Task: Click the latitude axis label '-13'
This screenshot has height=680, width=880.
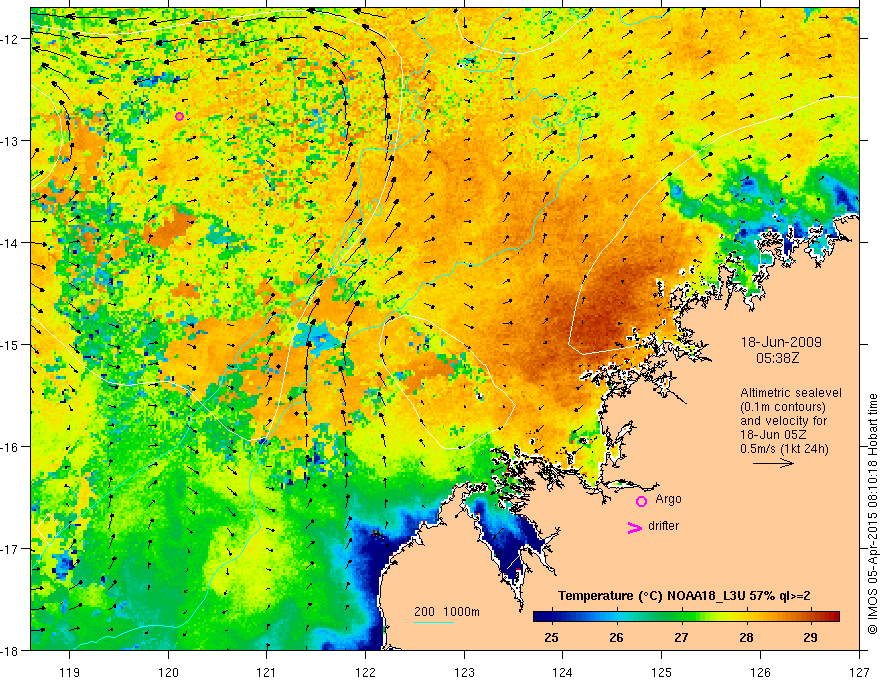Action: (x=11, y=141)
